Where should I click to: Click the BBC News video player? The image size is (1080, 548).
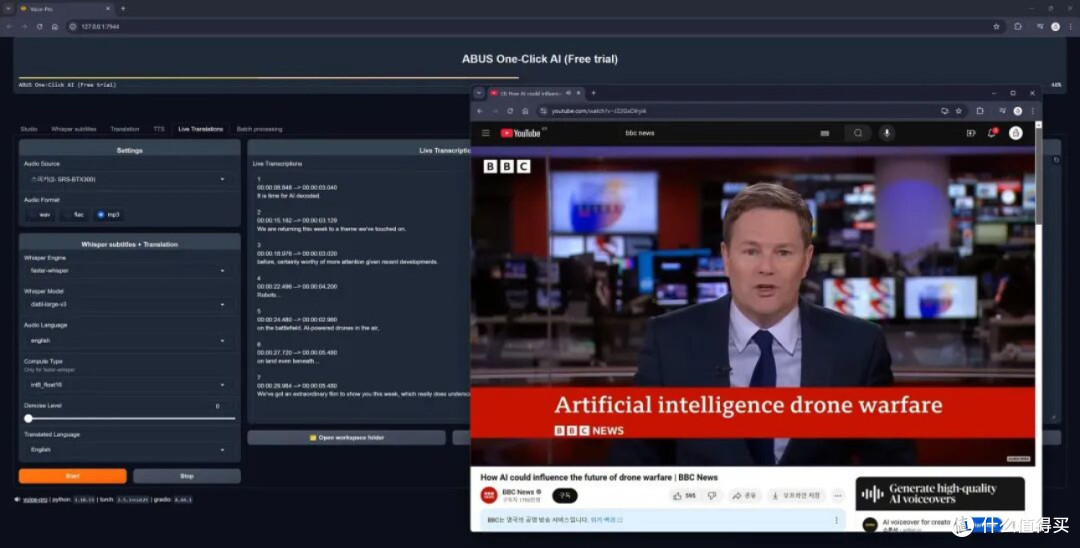(x=752, y=305)
